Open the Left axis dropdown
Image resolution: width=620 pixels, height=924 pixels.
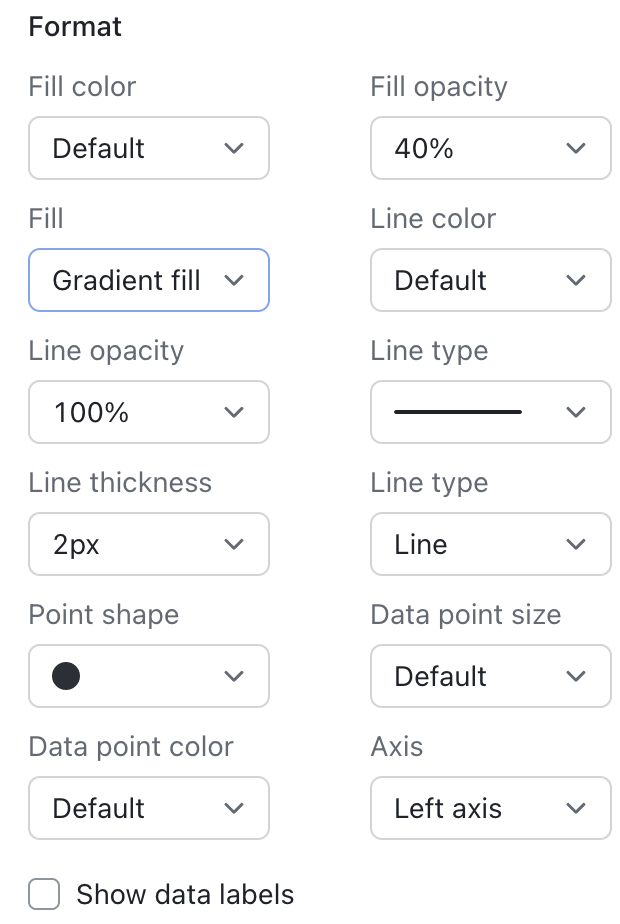(490, 808)
